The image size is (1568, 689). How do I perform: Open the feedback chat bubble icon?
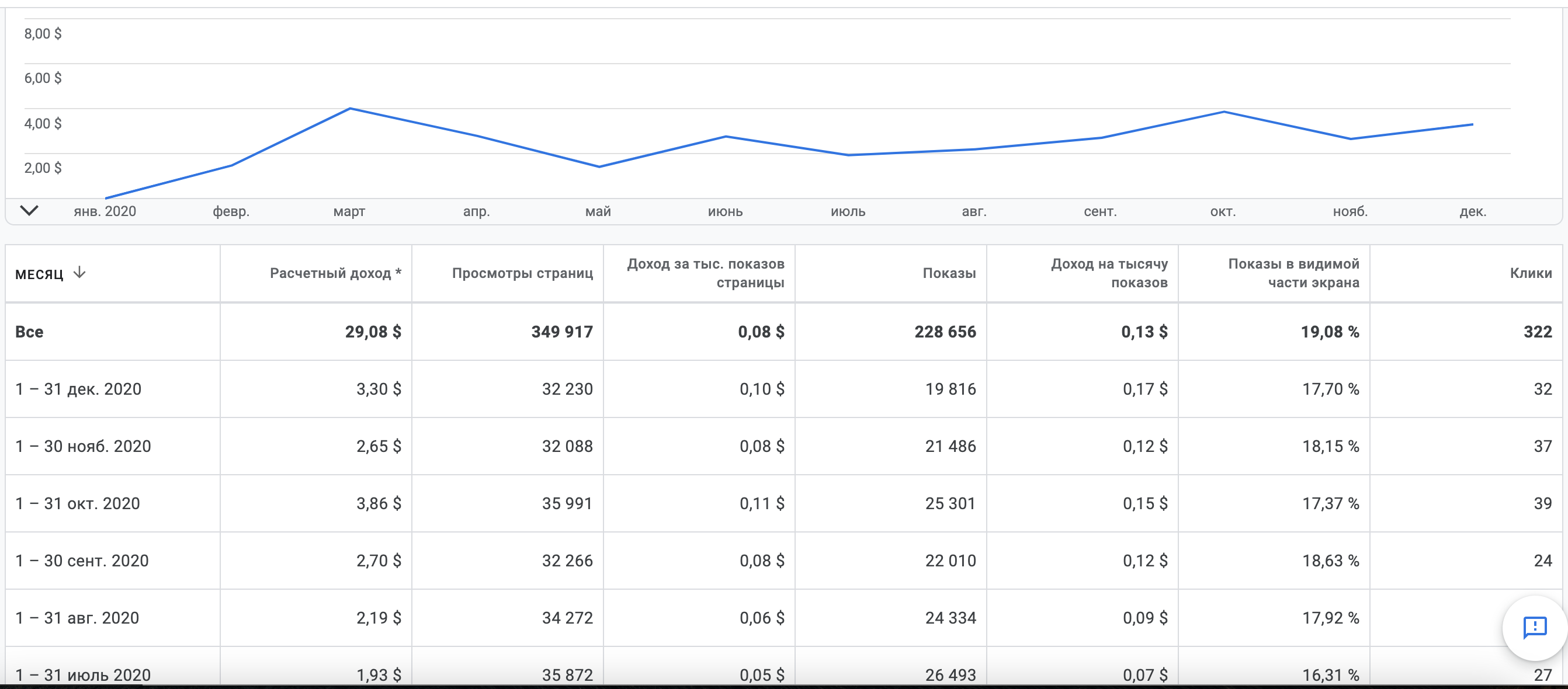[x=1534, y=627]
